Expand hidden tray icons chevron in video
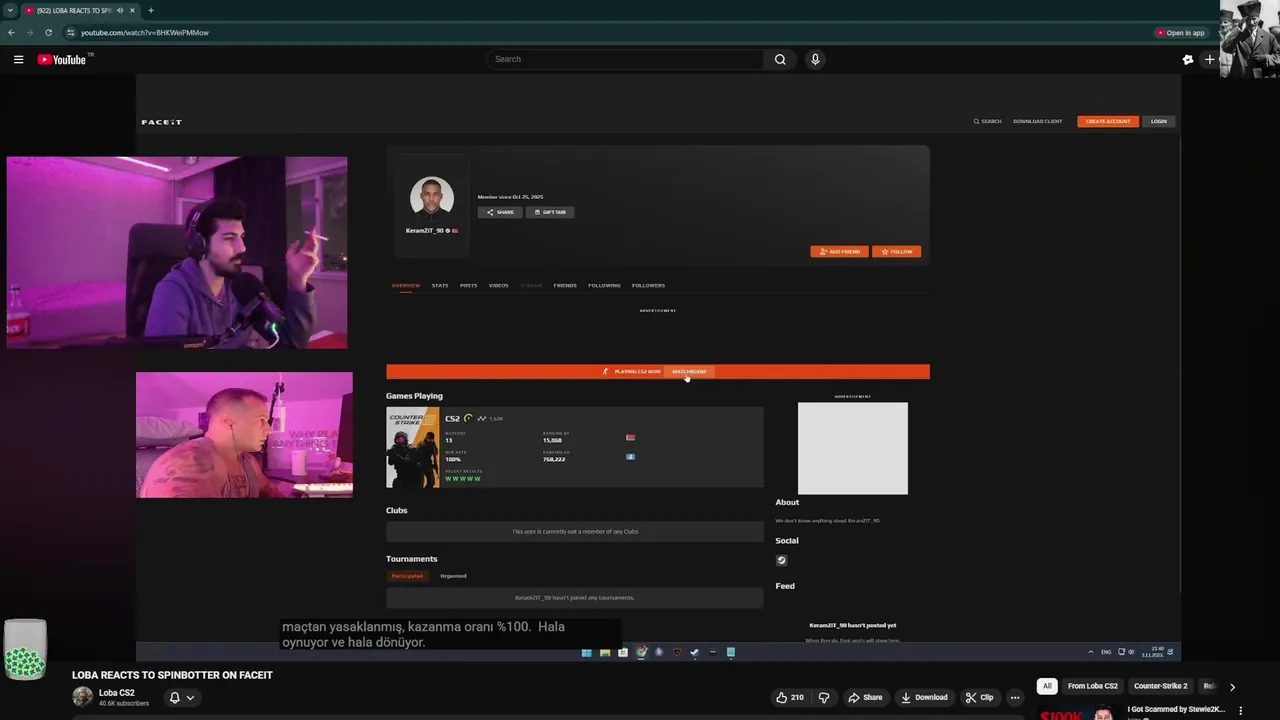 pos(1091,652)
